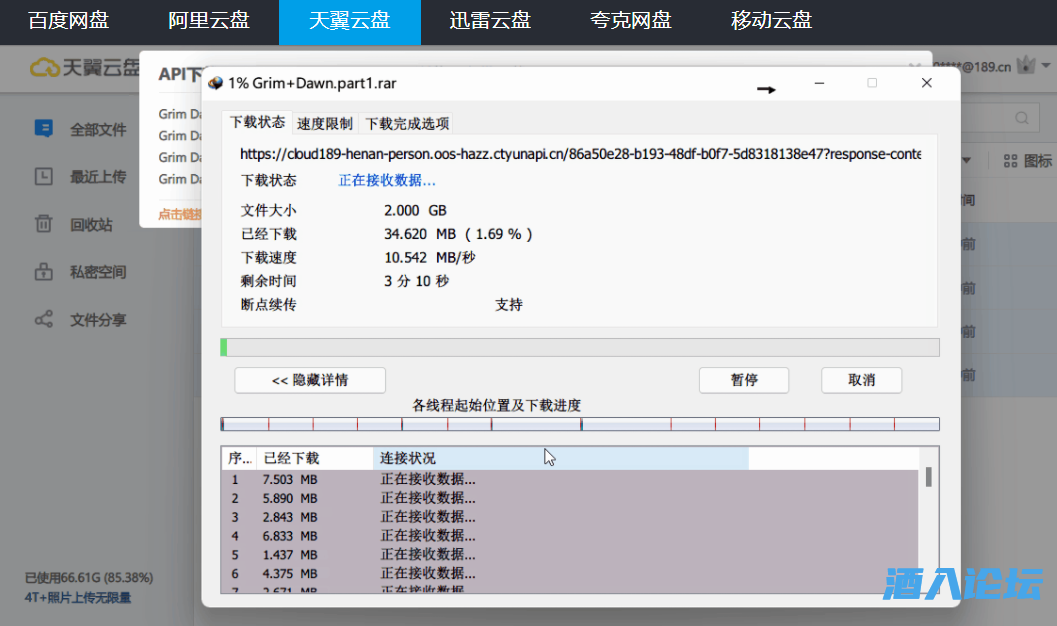Open 私密空间 (Private Space) lock icon
This screenshot has width=1057, height=626.
tap(43, 272)
